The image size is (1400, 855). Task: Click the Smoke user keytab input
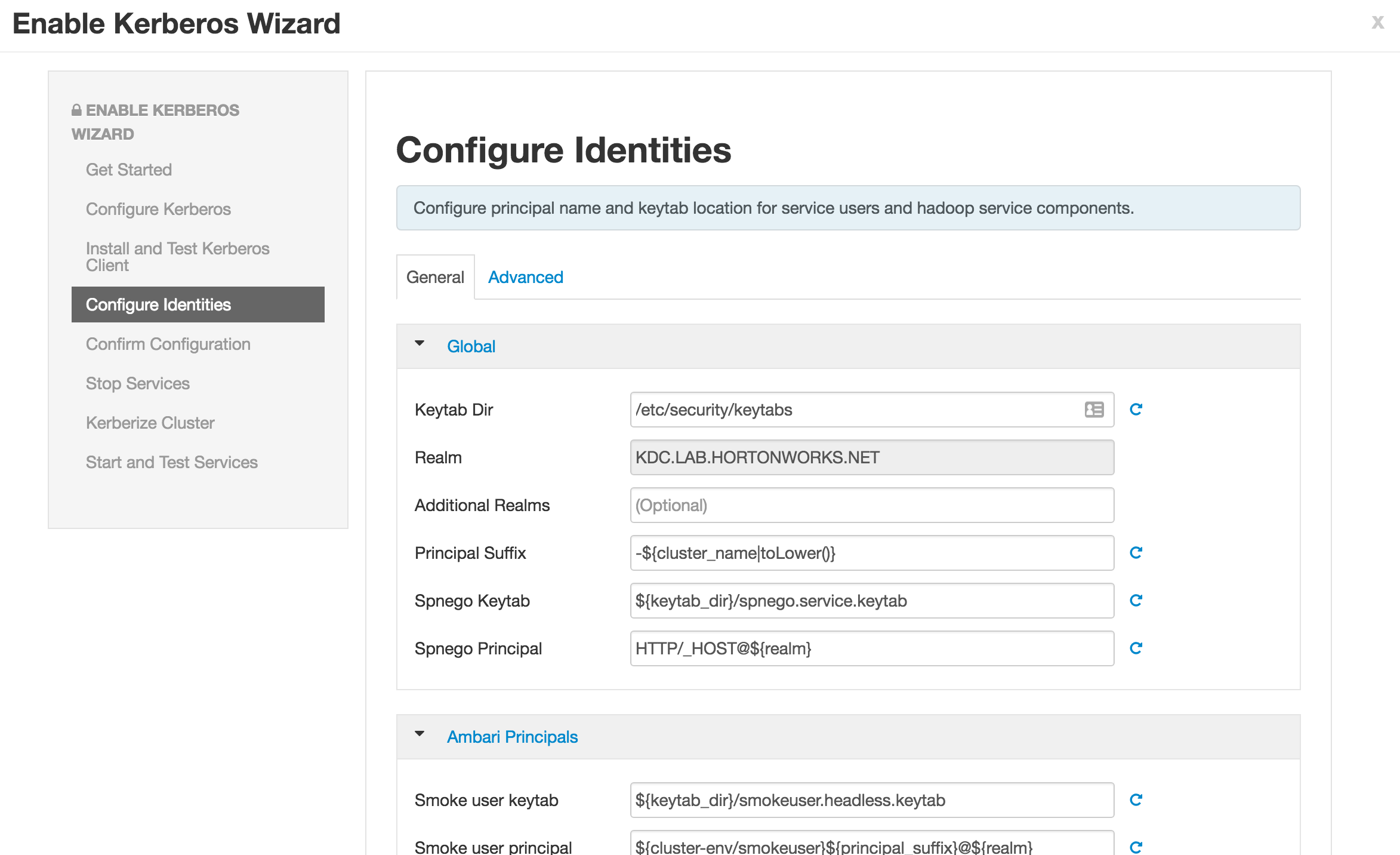[871, 800]
